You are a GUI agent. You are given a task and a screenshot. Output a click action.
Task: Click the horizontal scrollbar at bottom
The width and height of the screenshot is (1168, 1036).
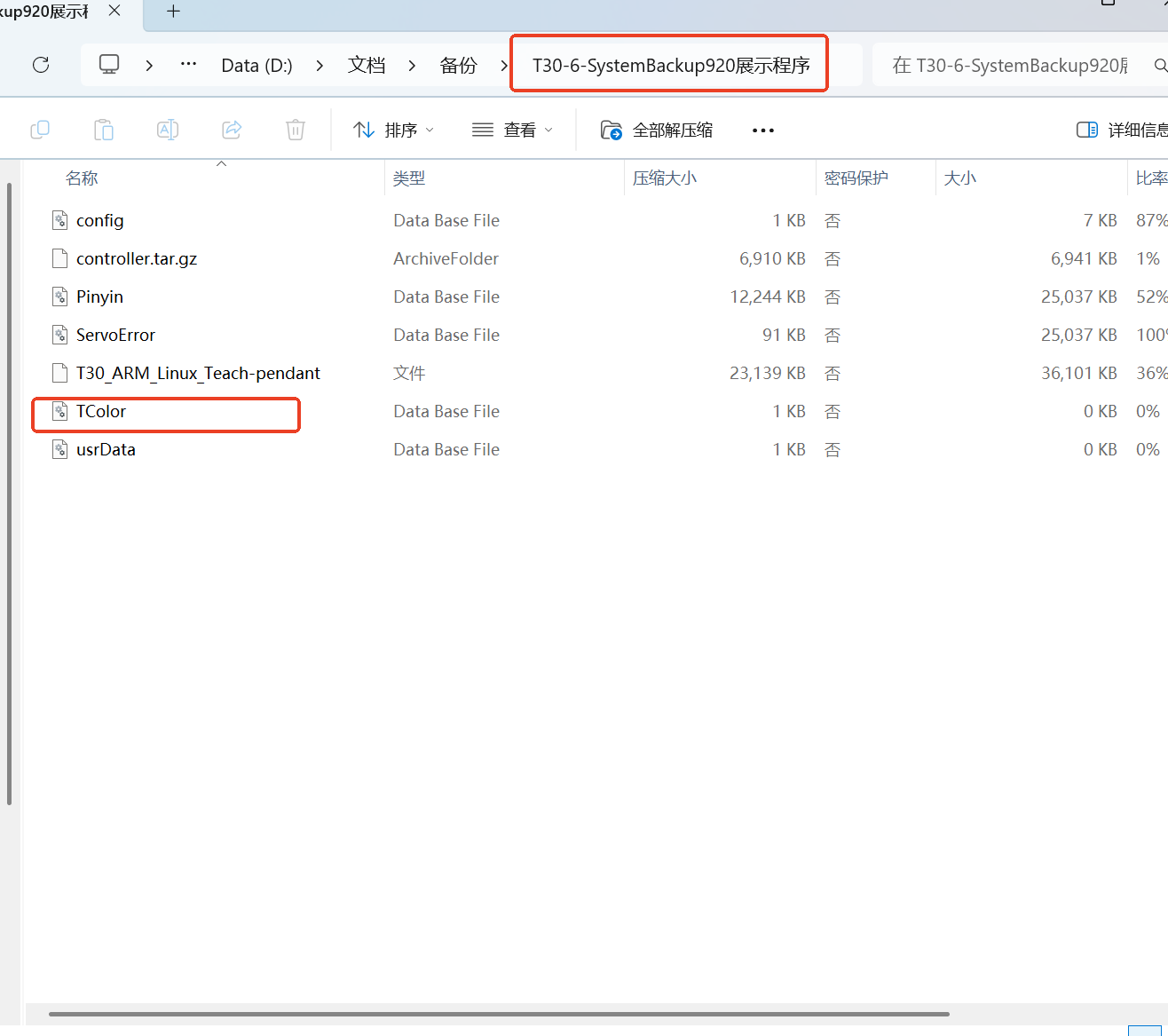pyautogui.click(x=499, y=1014)
